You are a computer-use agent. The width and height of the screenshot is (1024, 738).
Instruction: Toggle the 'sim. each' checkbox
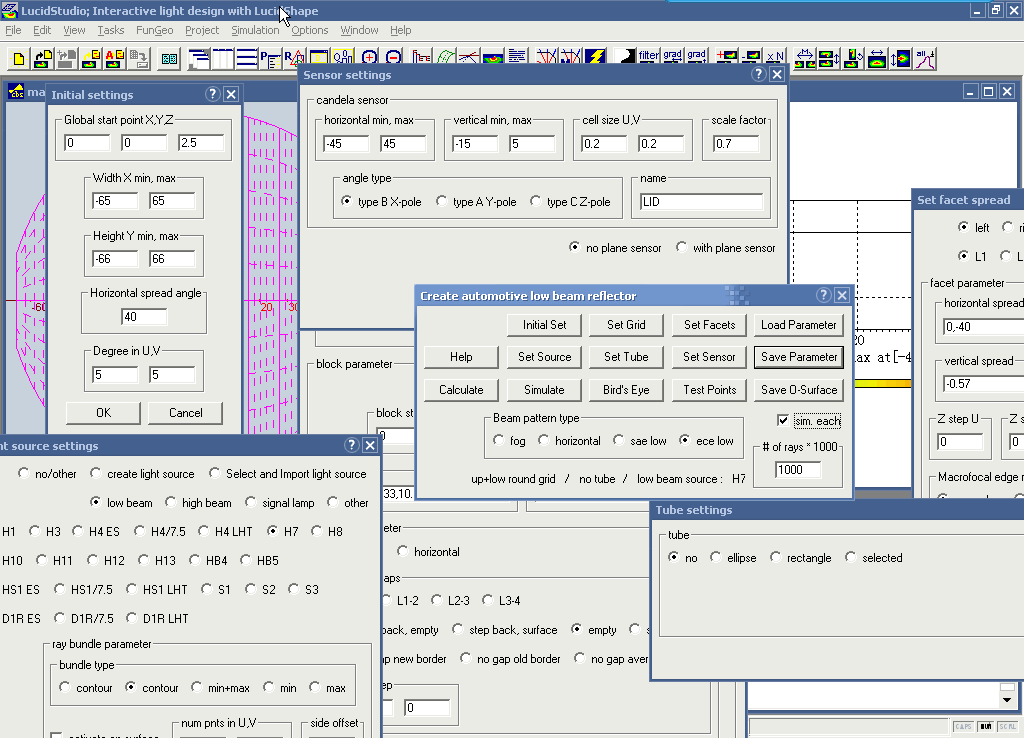tap(782, 420)
